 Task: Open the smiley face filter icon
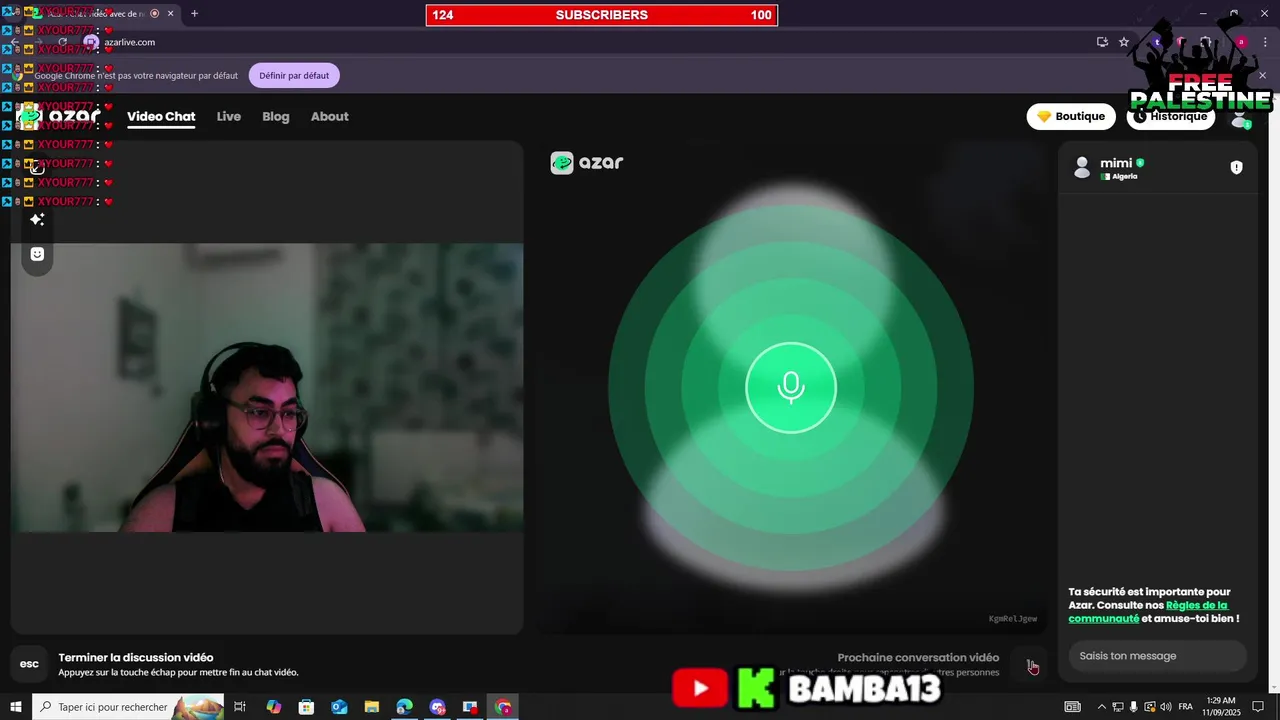coord(37,254)
